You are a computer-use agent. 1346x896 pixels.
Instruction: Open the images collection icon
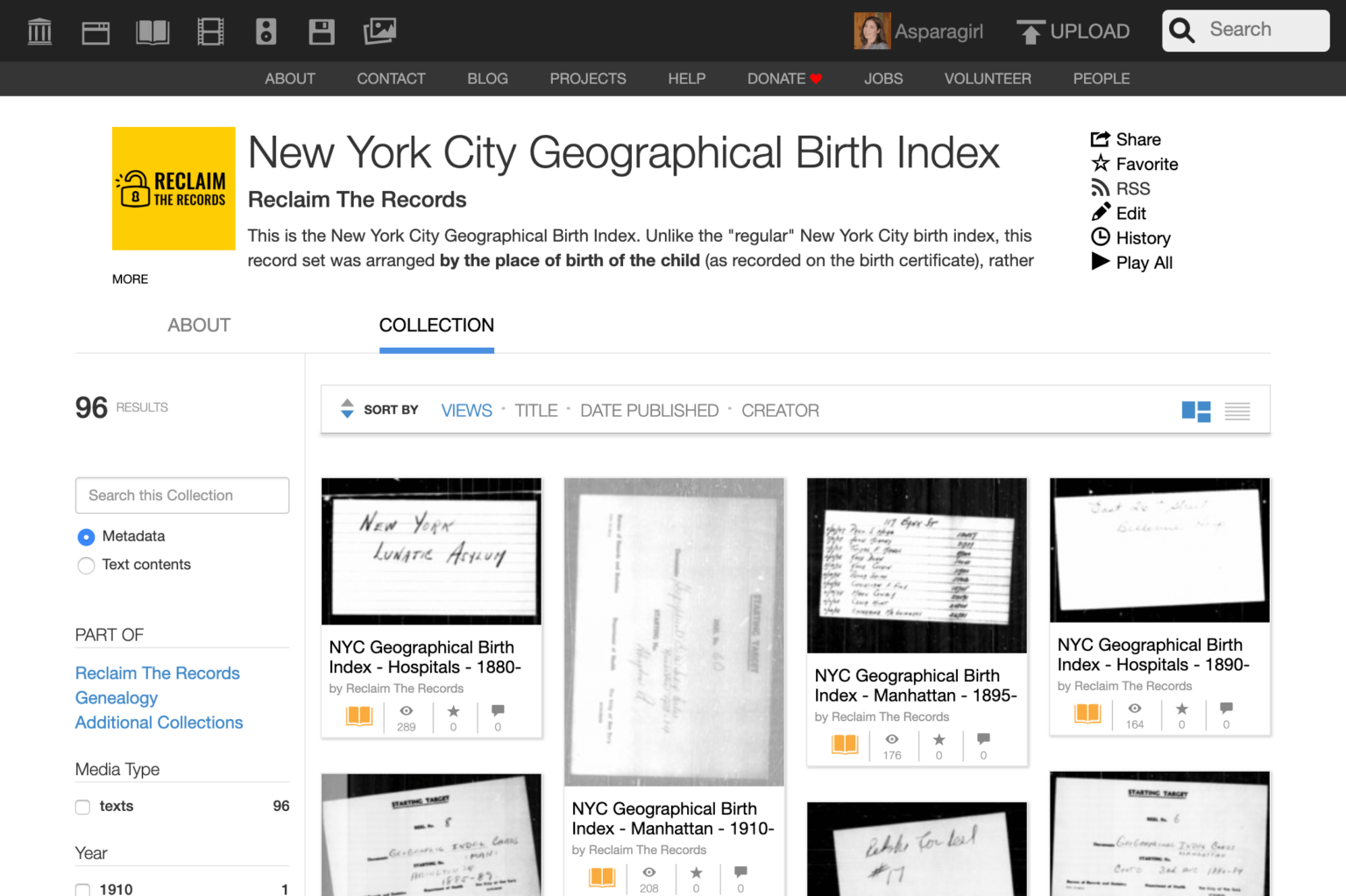[379, 31]
